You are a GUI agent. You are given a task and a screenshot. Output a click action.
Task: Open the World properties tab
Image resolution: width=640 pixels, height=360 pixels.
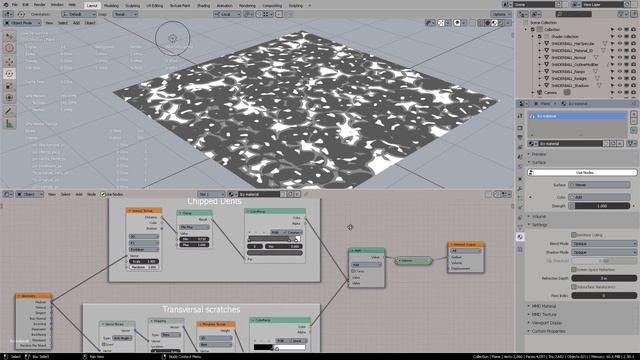[x=520, y=167]
